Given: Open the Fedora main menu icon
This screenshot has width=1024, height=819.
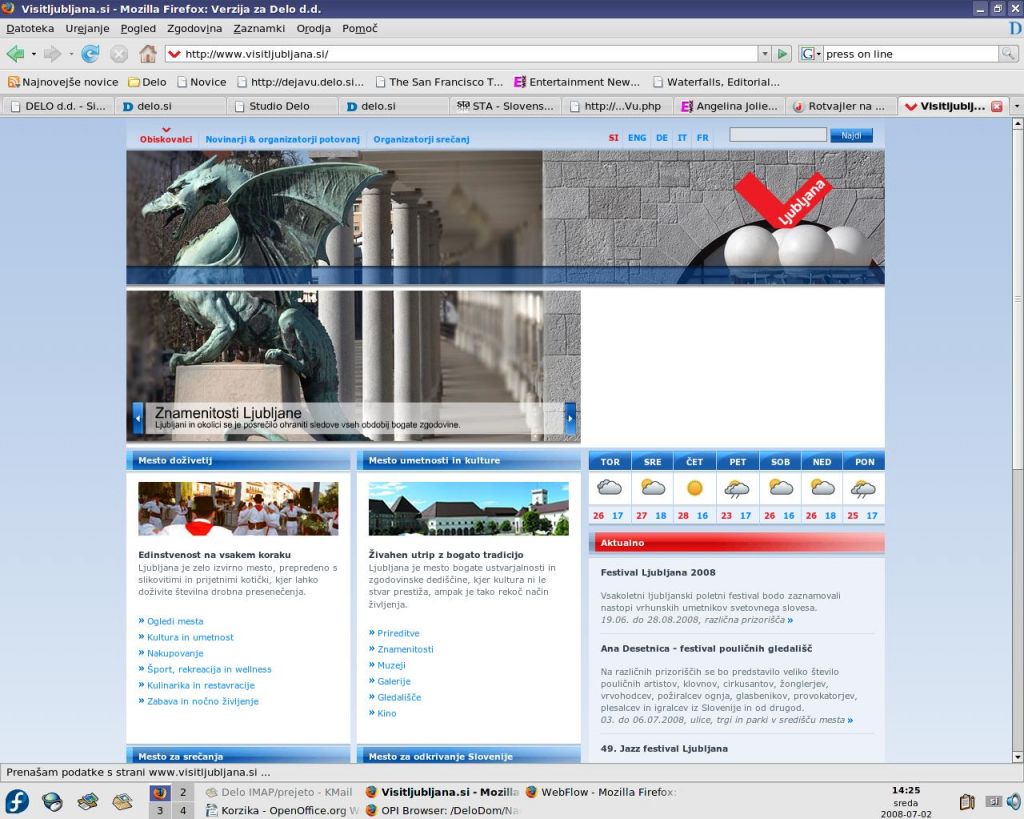Looking at the screenshot, I should pyautogui.click(x=17, y=801).
